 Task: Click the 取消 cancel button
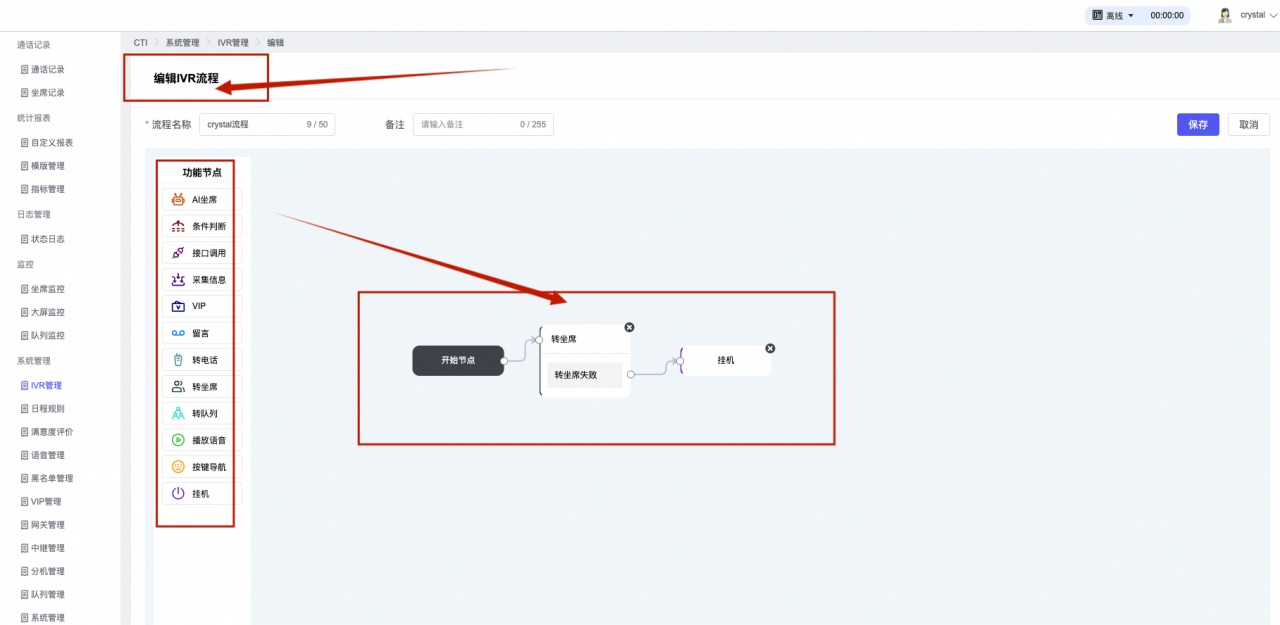coord(1249,124)
